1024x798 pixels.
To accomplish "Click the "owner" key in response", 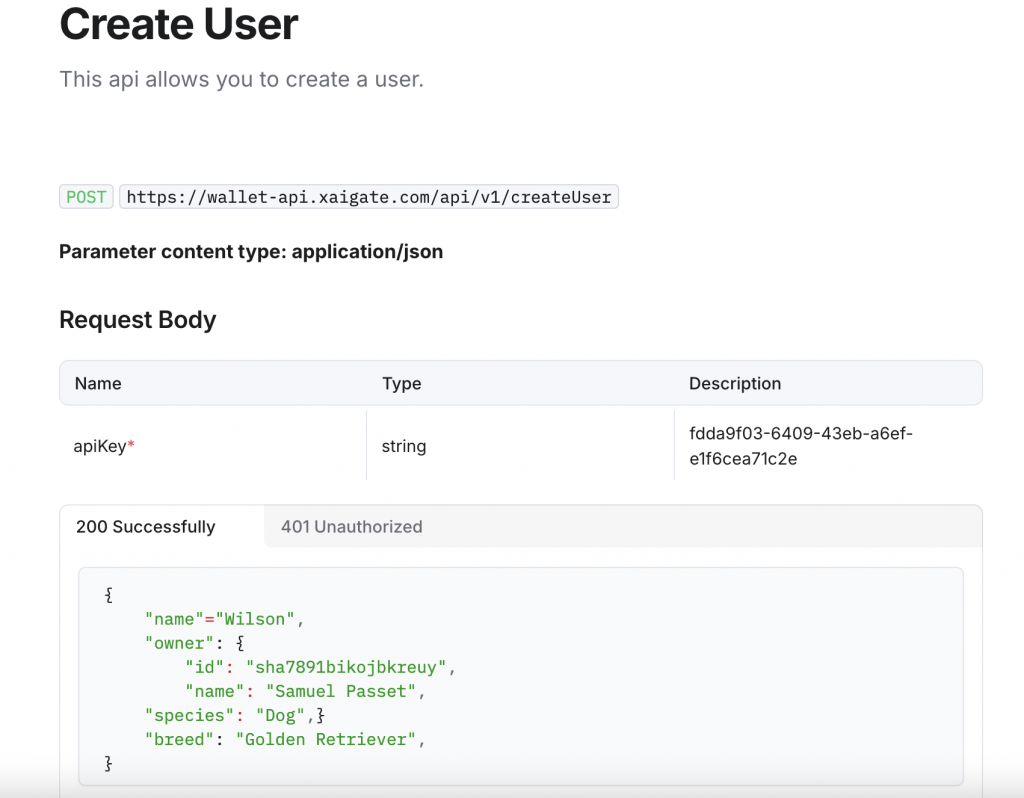I will pos(179,643).
